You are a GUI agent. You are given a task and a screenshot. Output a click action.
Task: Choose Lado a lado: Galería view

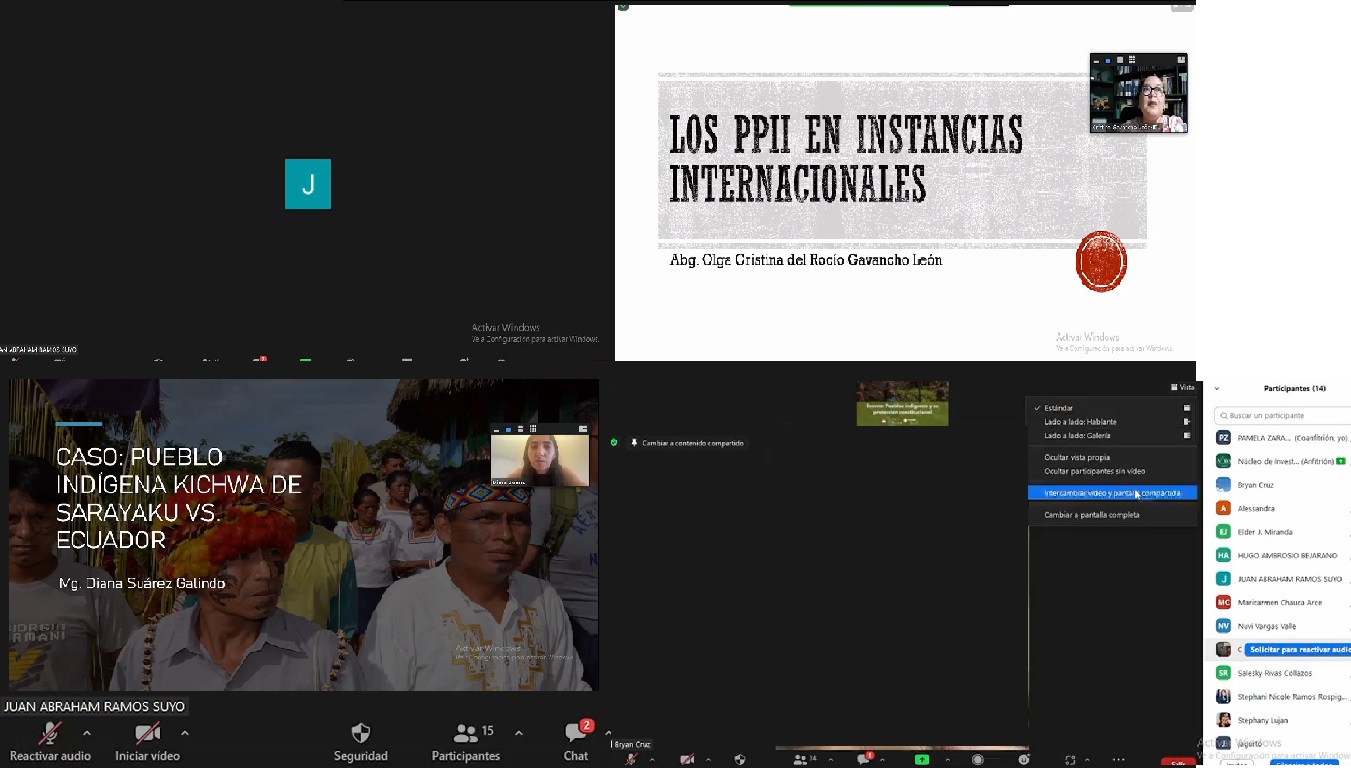coord(1077,436)
